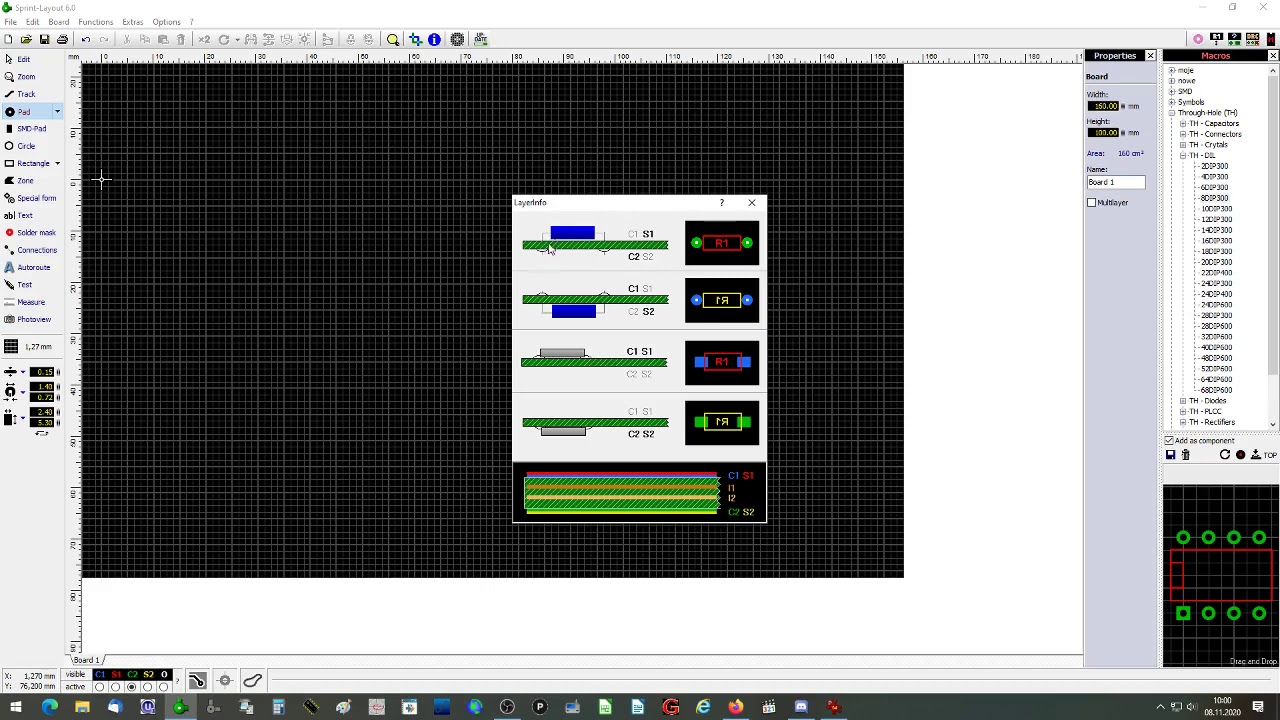Image resolution: width=1280 pixels, height=720 pixels.
Task: Toggle the Multilayer checkbox
Action: coord(1092,203)
